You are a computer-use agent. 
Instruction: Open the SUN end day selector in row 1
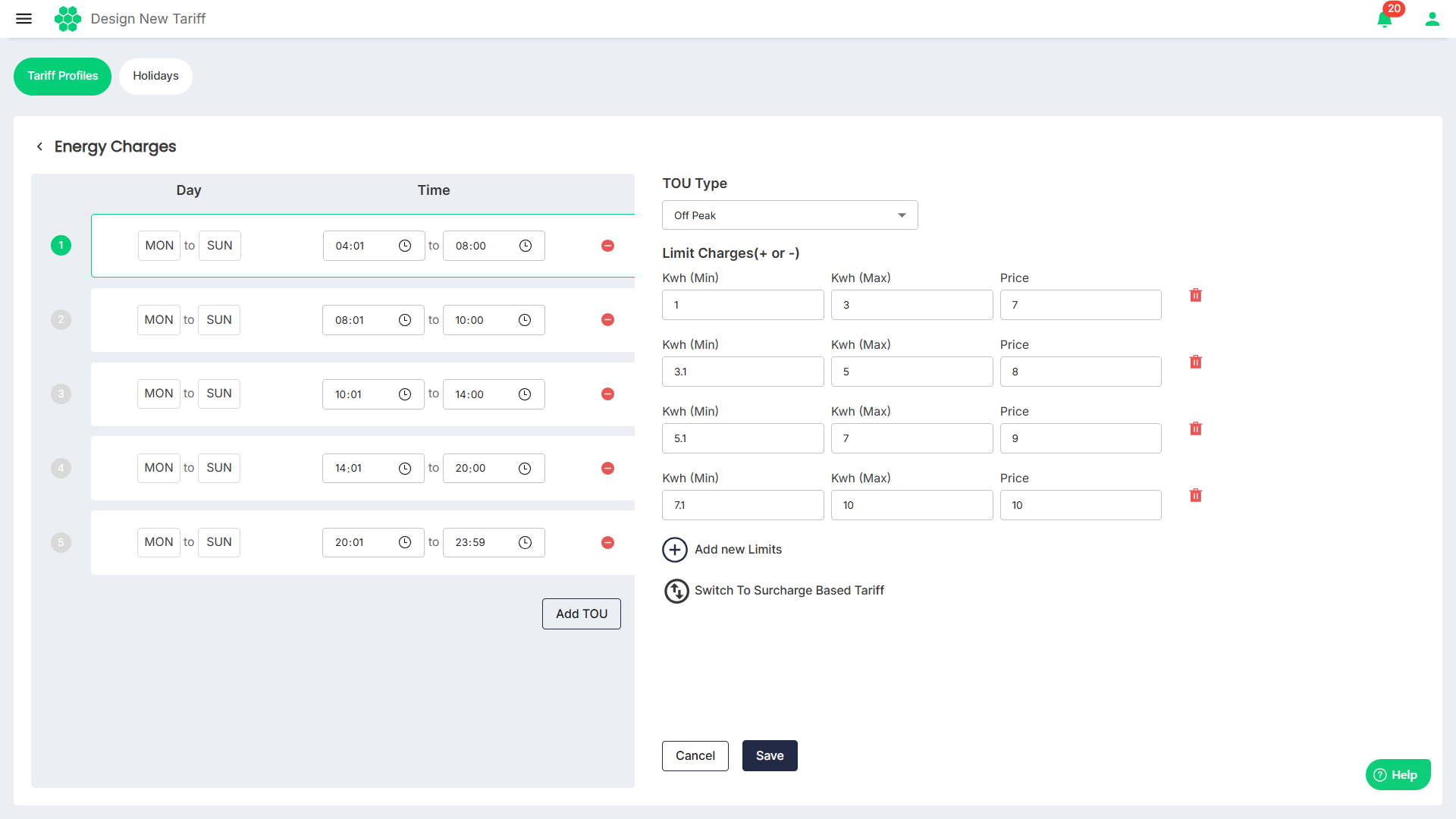tap(220, 246)
